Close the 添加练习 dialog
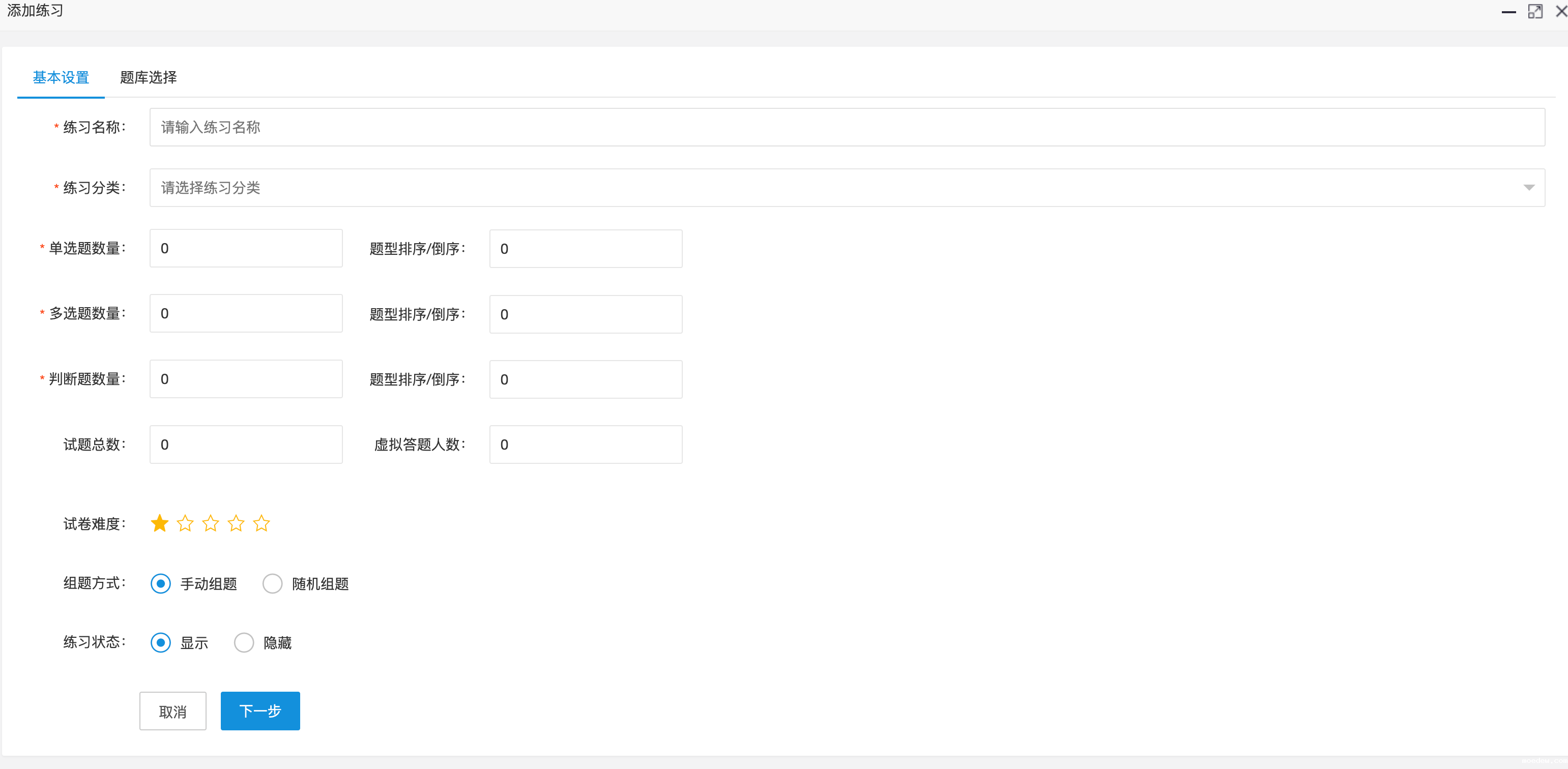Image resolution: width=1568 pixels, height=769 pixels. (1561, 12)
